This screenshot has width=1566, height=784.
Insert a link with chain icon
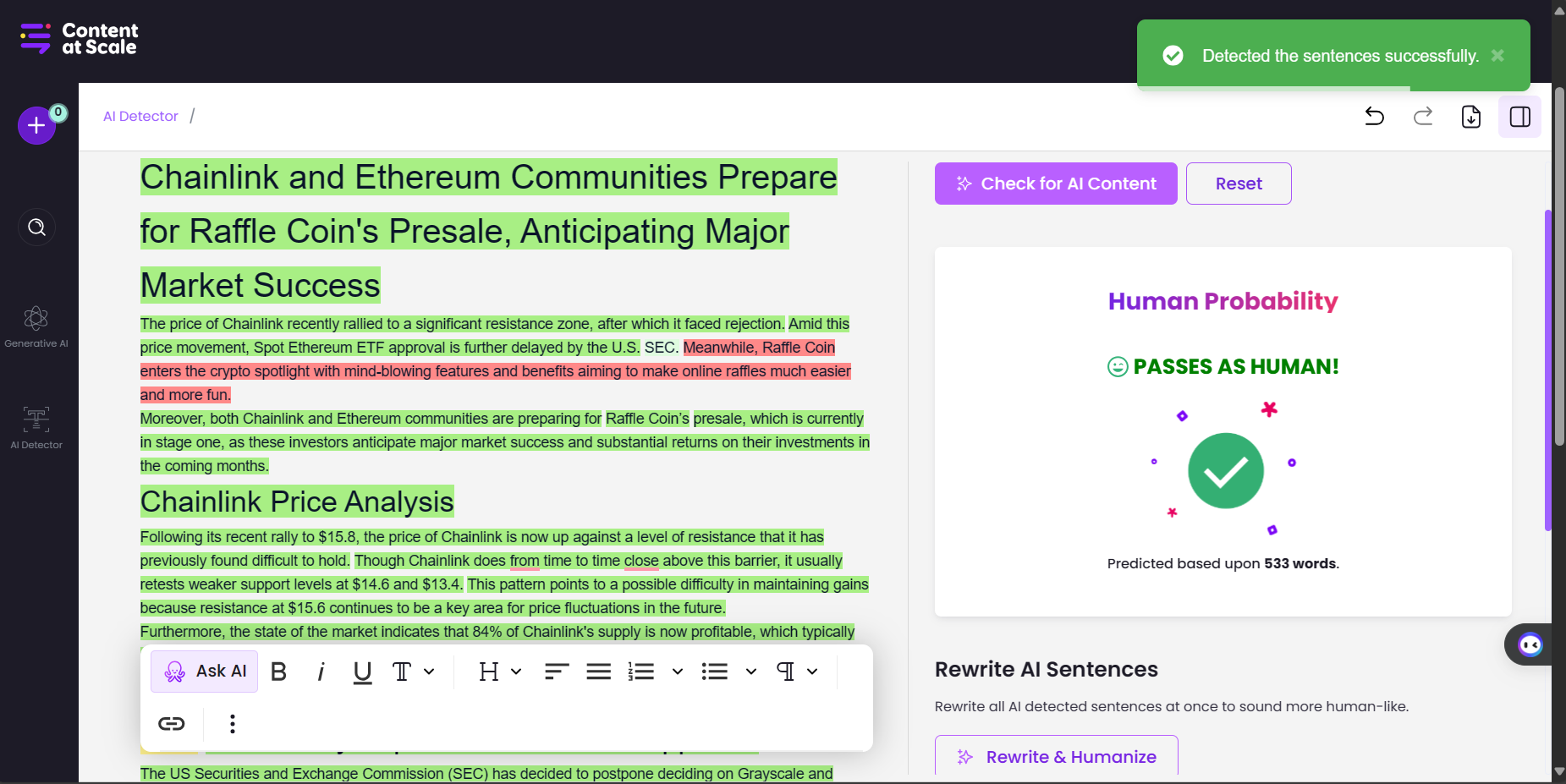click(172, 724)
